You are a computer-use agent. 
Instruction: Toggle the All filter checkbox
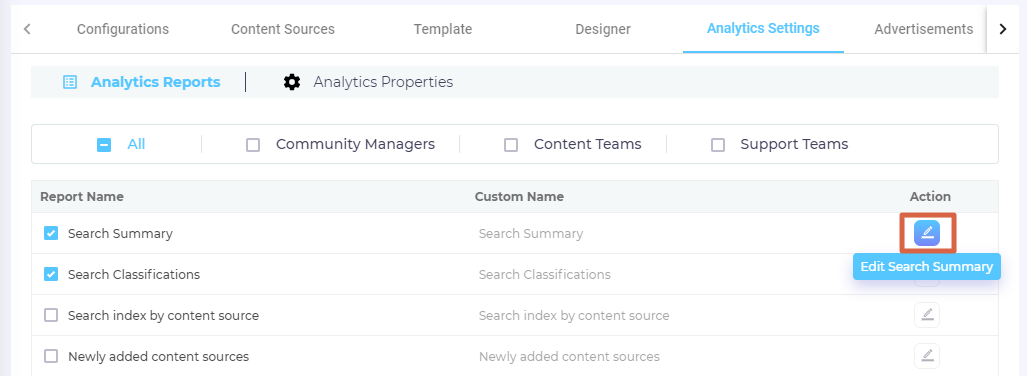tap(104, 145)
